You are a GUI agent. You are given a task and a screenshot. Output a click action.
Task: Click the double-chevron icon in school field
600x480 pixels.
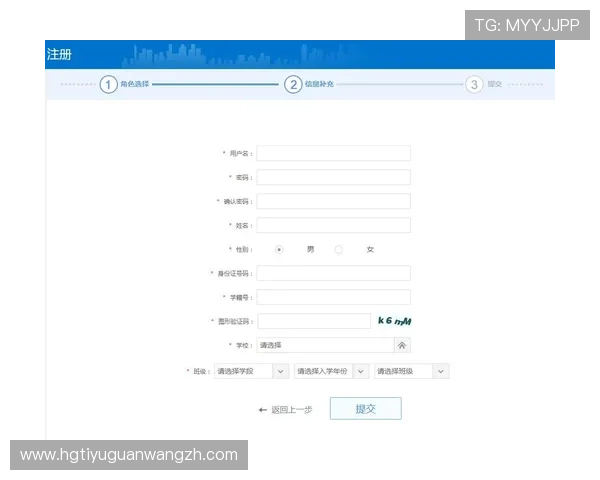402,345
